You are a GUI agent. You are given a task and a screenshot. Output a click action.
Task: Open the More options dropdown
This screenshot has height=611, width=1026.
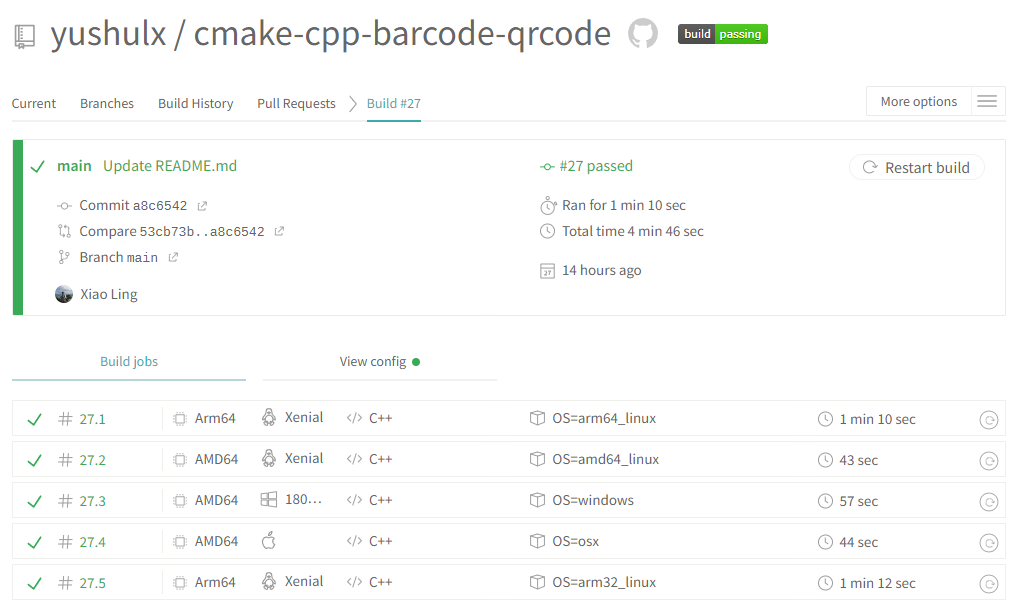[918, 101]
